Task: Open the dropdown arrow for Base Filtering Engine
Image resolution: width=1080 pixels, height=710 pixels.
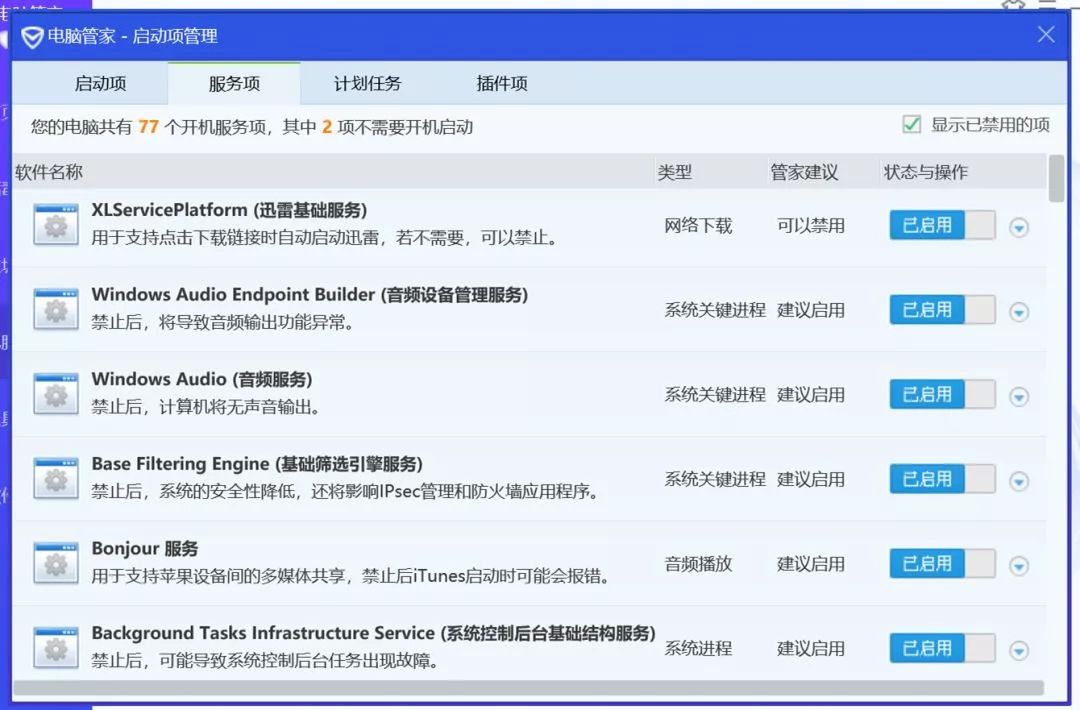Action: click(x=1019, y=481)
